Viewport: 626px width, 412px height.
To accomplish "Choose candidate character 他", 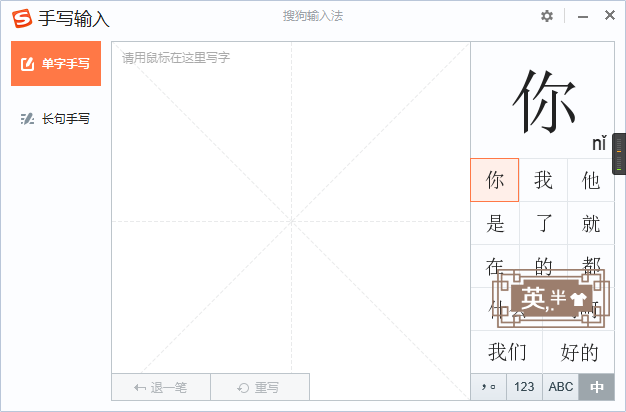I will [591, 180].
